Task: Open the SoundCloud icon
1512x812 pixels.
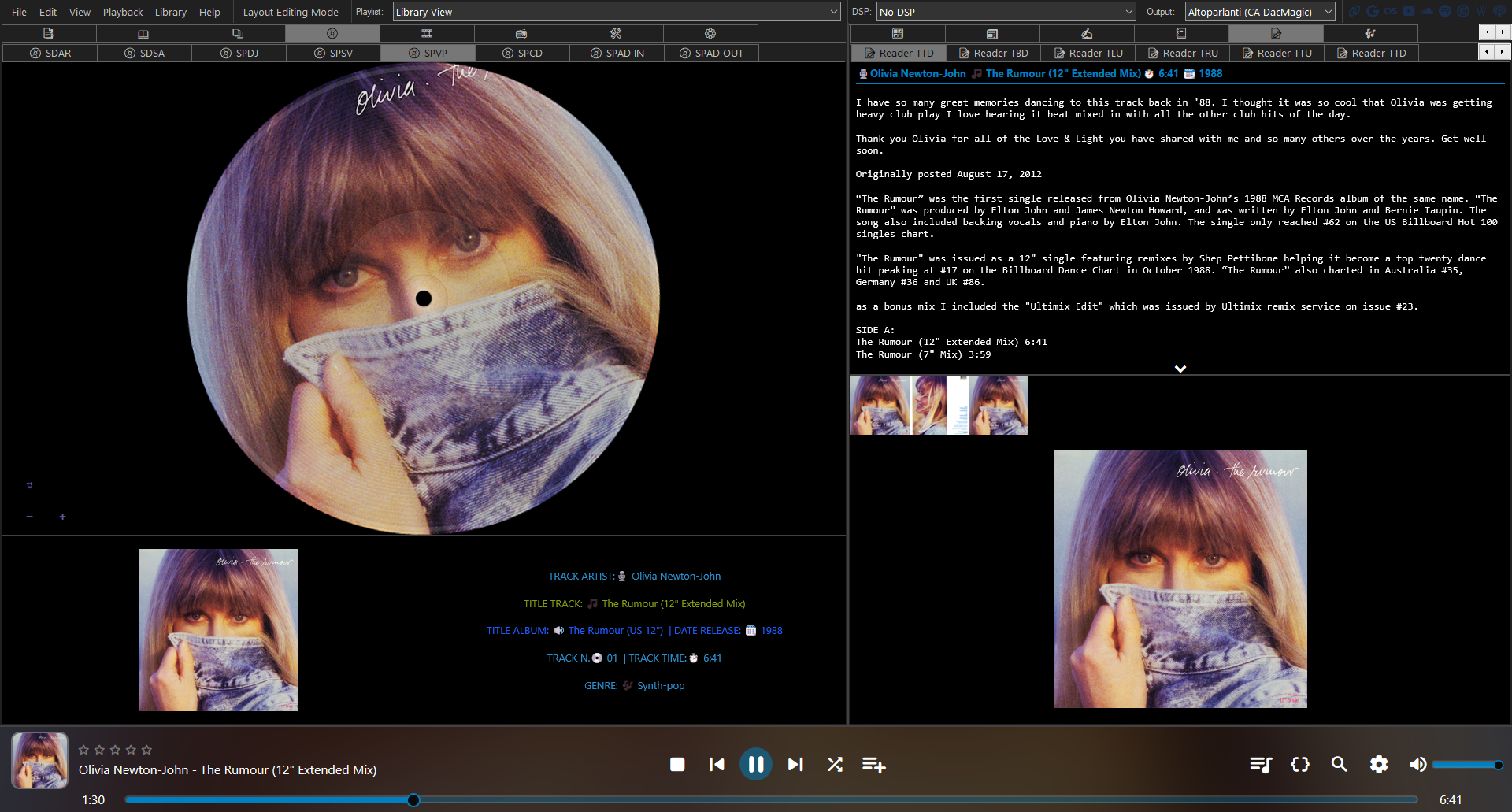Action: coord(1427,11)
